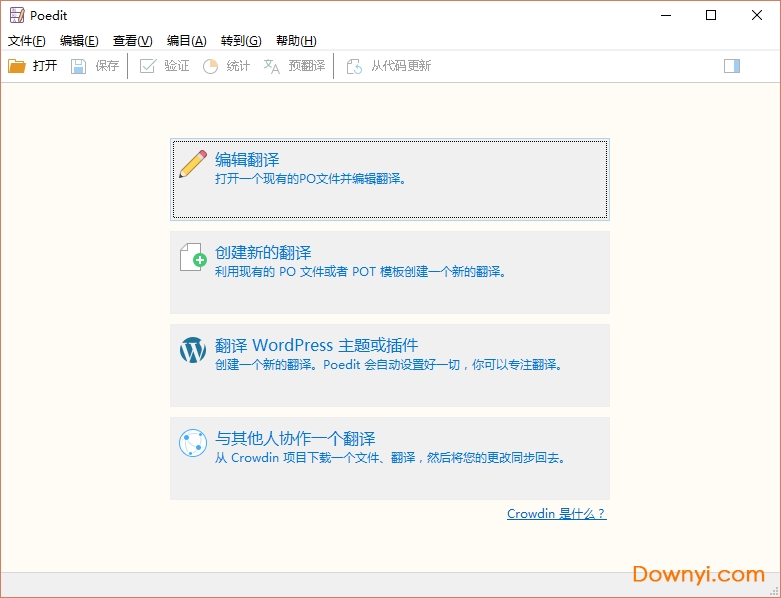Image resolution: width=781 pixels, height=598 pixels.
Task: Click the 保存 toolbar label
Action: [107, 66]
